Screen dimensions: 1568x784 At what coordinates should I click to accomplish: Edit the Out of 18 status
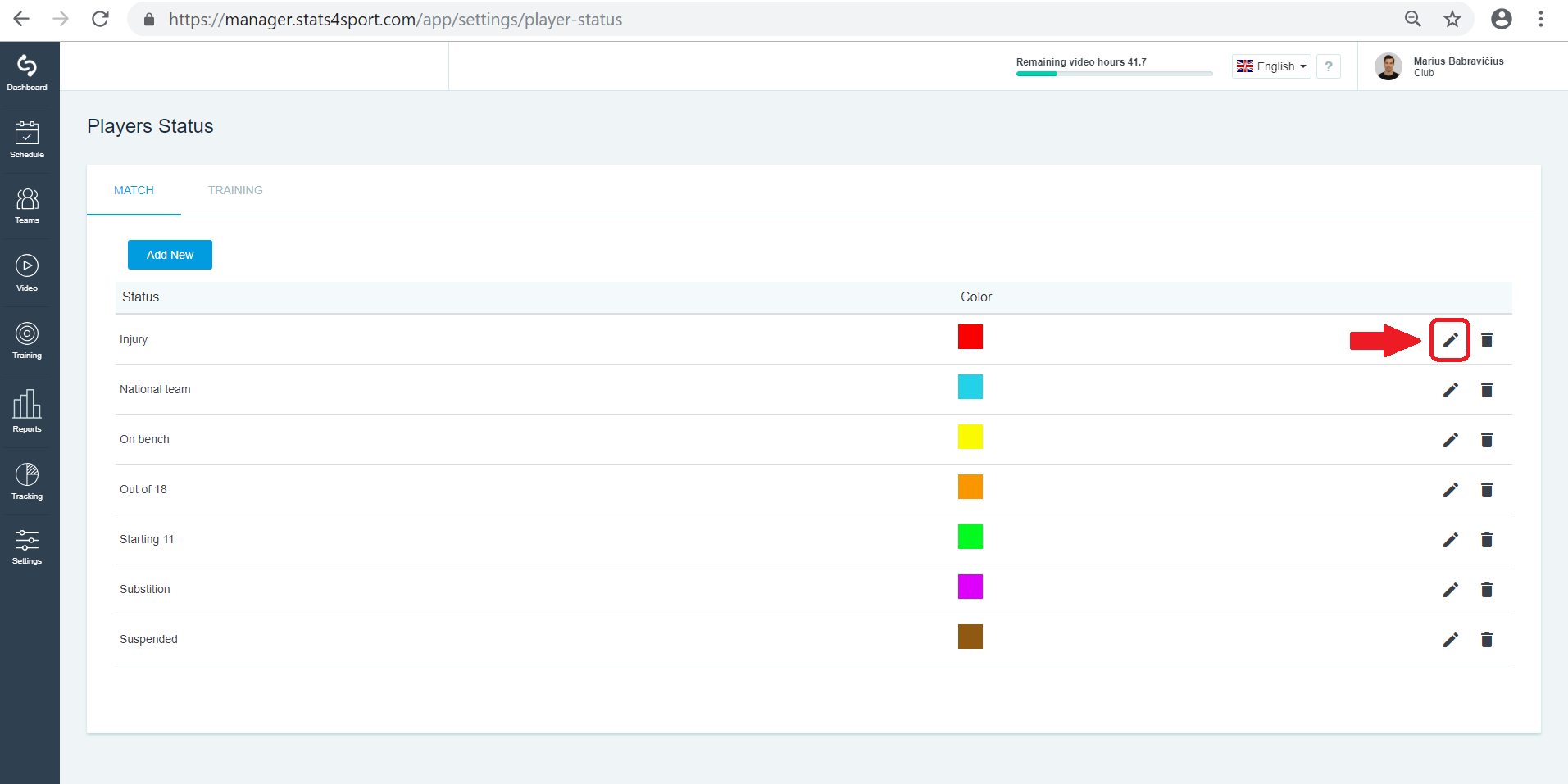(1450, 490)
